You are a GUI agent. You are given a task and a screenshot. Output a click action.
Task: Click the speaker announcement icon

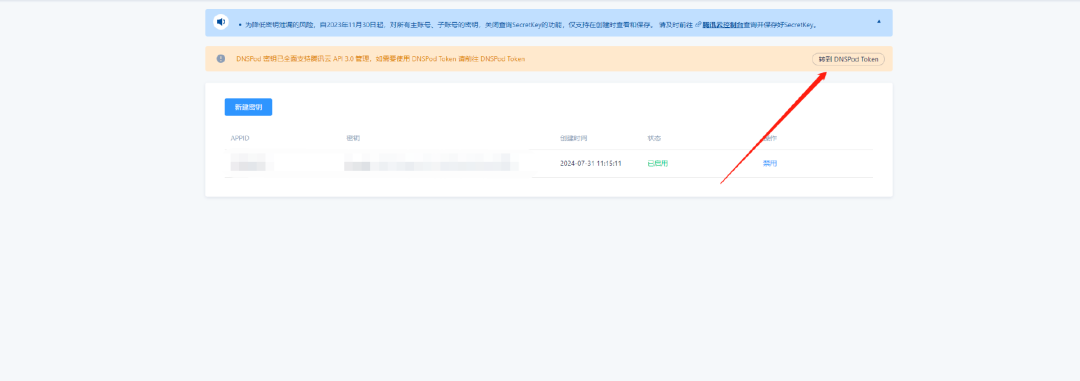(220, 22)
